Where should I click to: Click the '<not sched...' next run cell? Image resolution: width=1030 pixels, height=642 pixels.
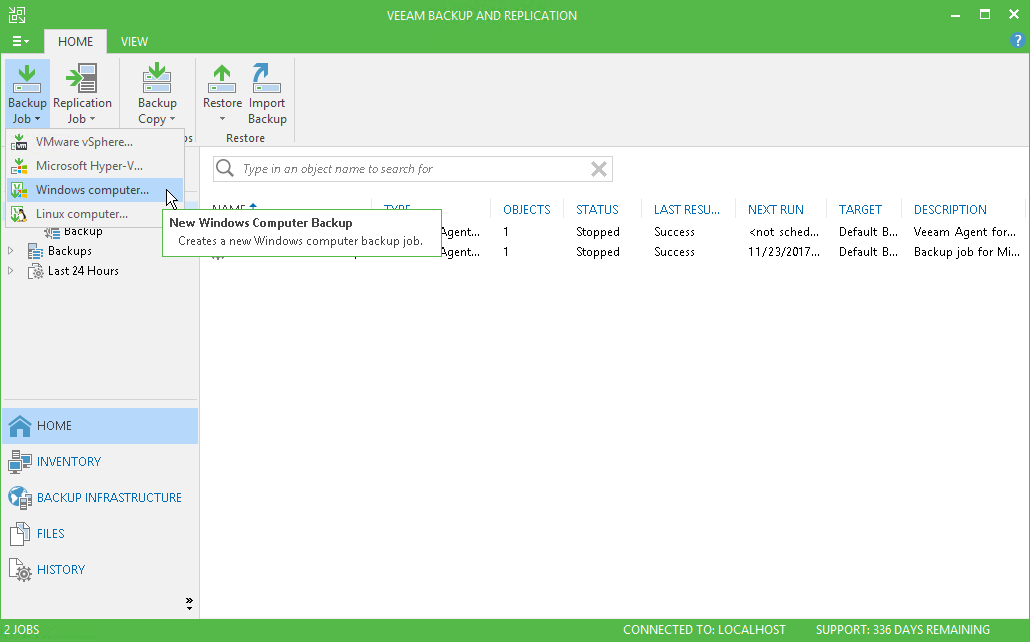pos(784,232)
